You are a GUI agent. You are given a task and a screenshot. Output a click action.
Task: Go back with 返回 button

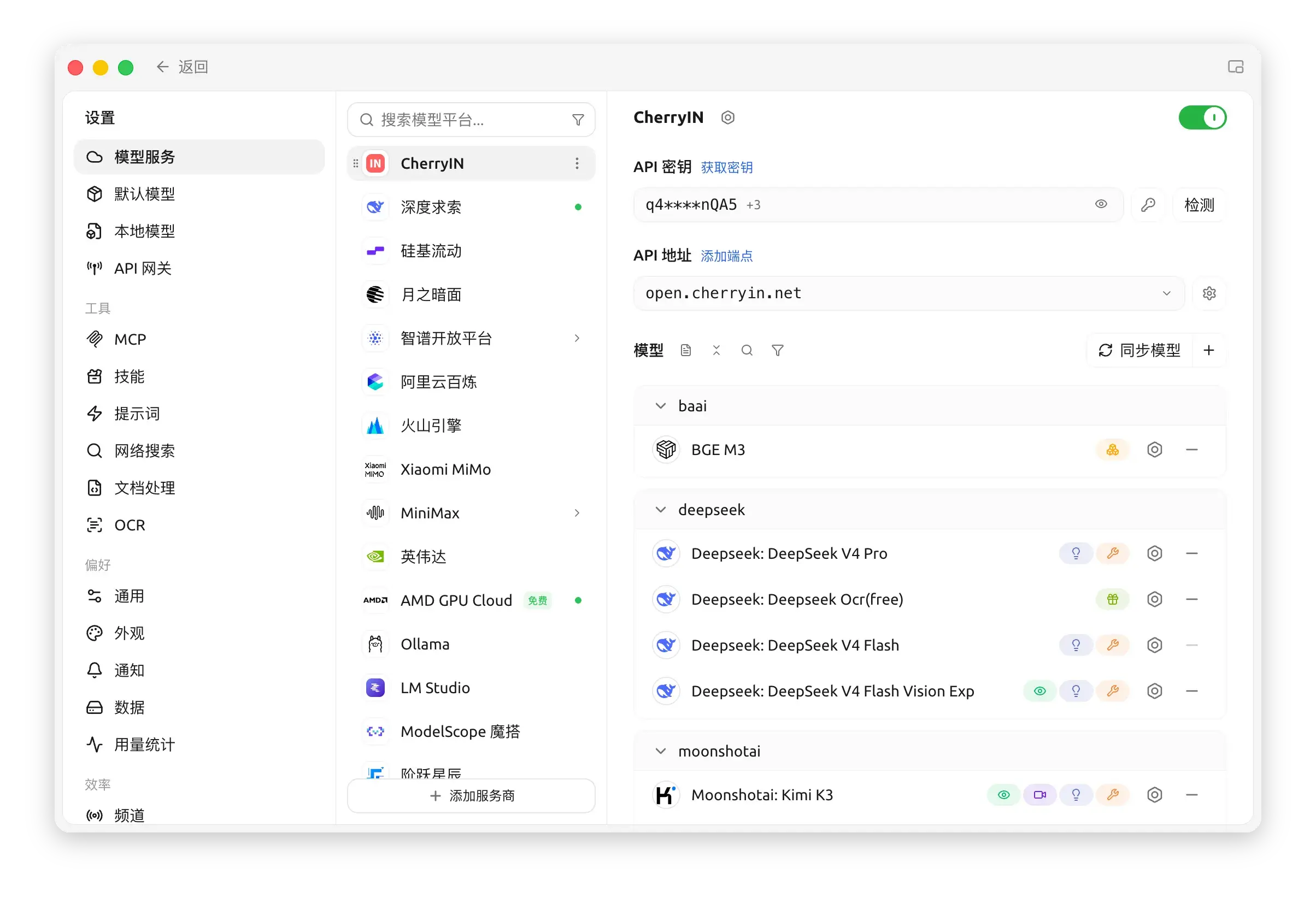(183, 67)
